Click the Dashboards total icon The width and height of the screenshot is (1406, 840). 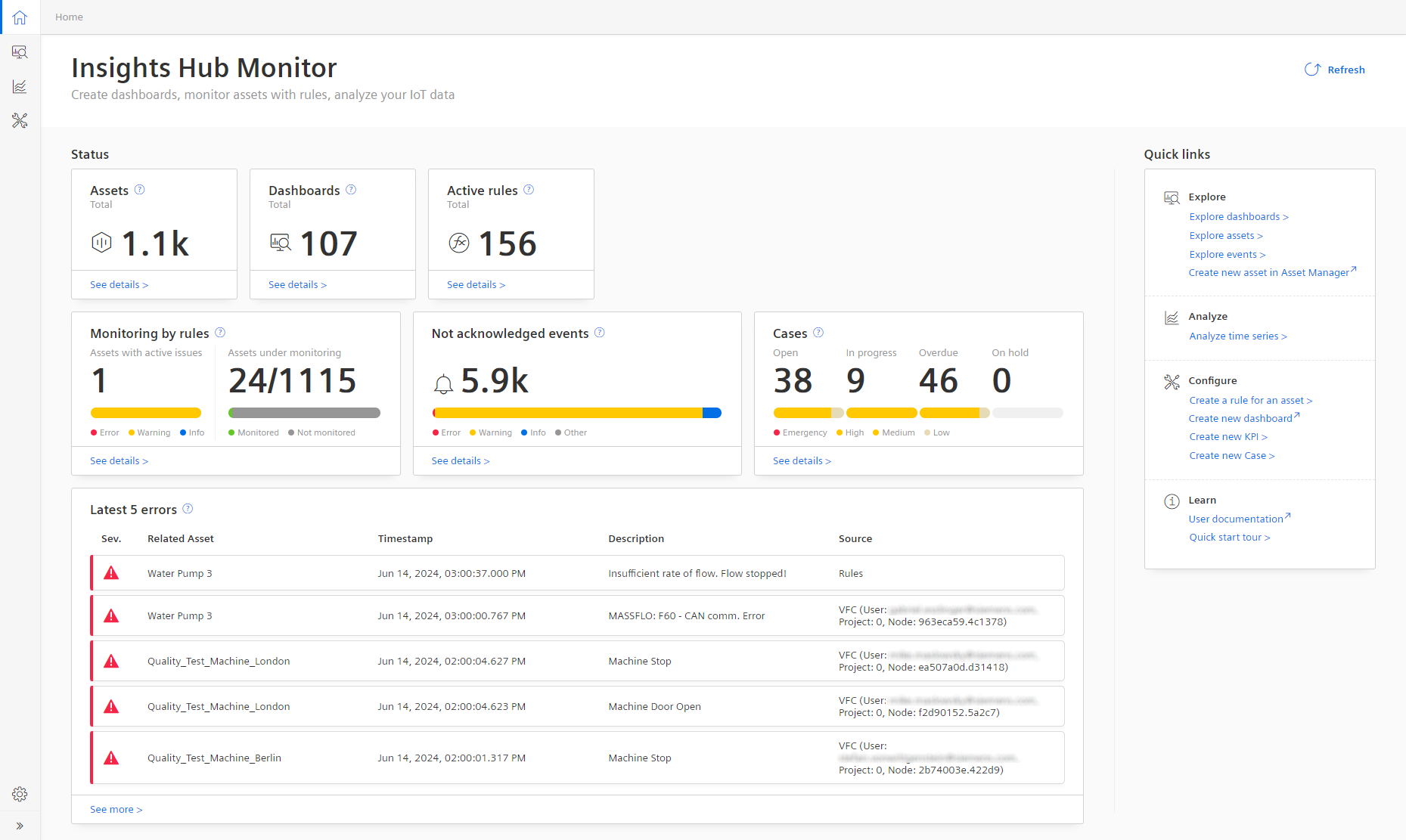pos(281,243)
